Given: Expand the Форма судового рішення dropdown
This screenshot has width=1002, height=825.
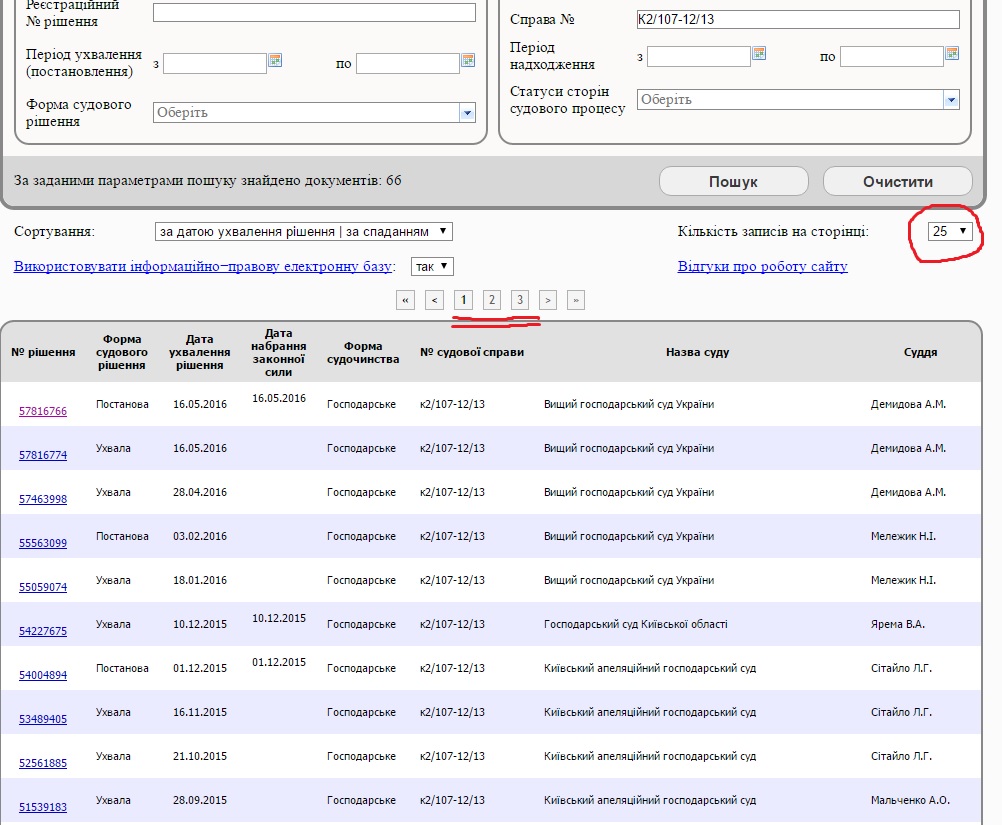Looking at the screenshot, I should click(x=467, y=113).
